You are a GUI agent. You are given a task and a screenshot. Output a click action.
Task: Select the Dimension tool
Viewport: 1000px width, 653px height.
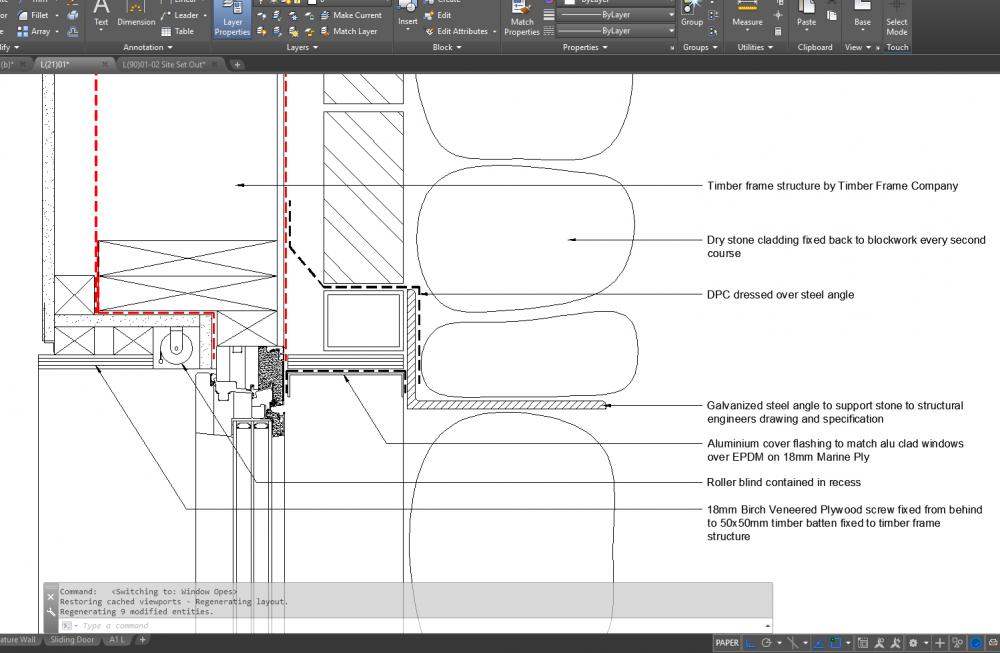[x=136, y=15]
